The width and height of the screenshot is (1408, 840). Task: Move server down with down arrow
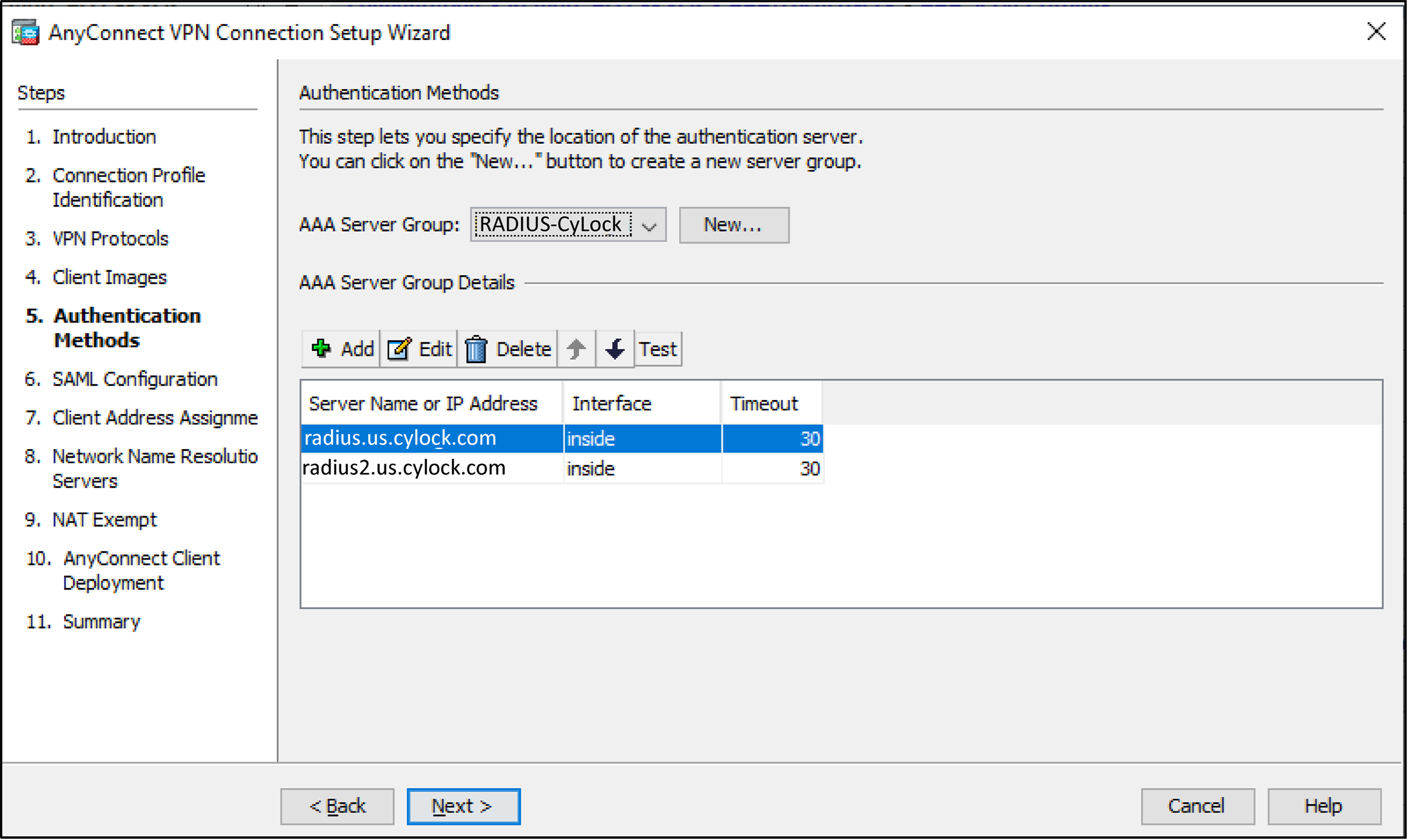pos(615,349)
